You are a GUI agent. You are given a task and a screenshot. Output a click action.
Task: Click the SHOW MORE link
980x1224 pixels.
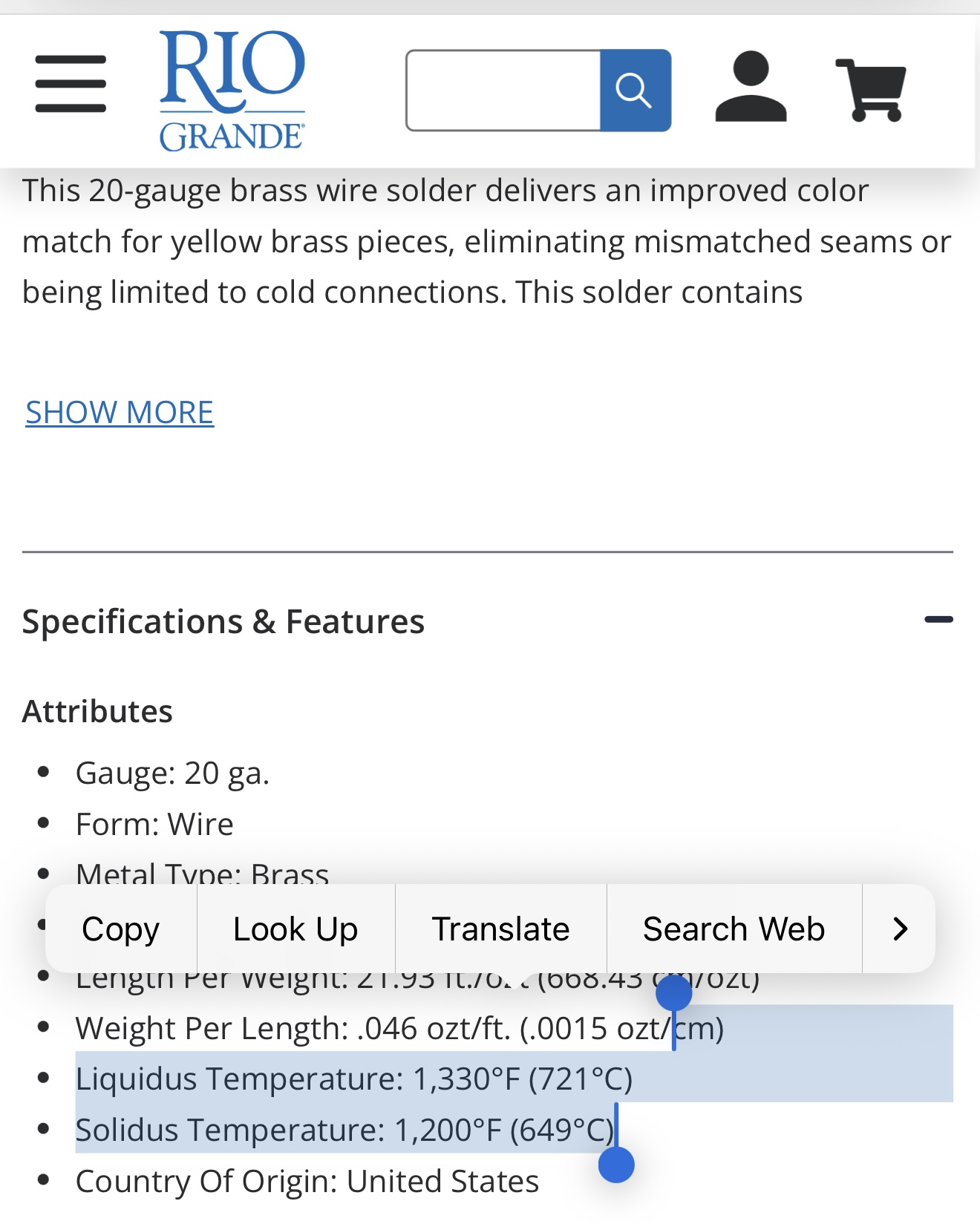click(x=120, y=413)
